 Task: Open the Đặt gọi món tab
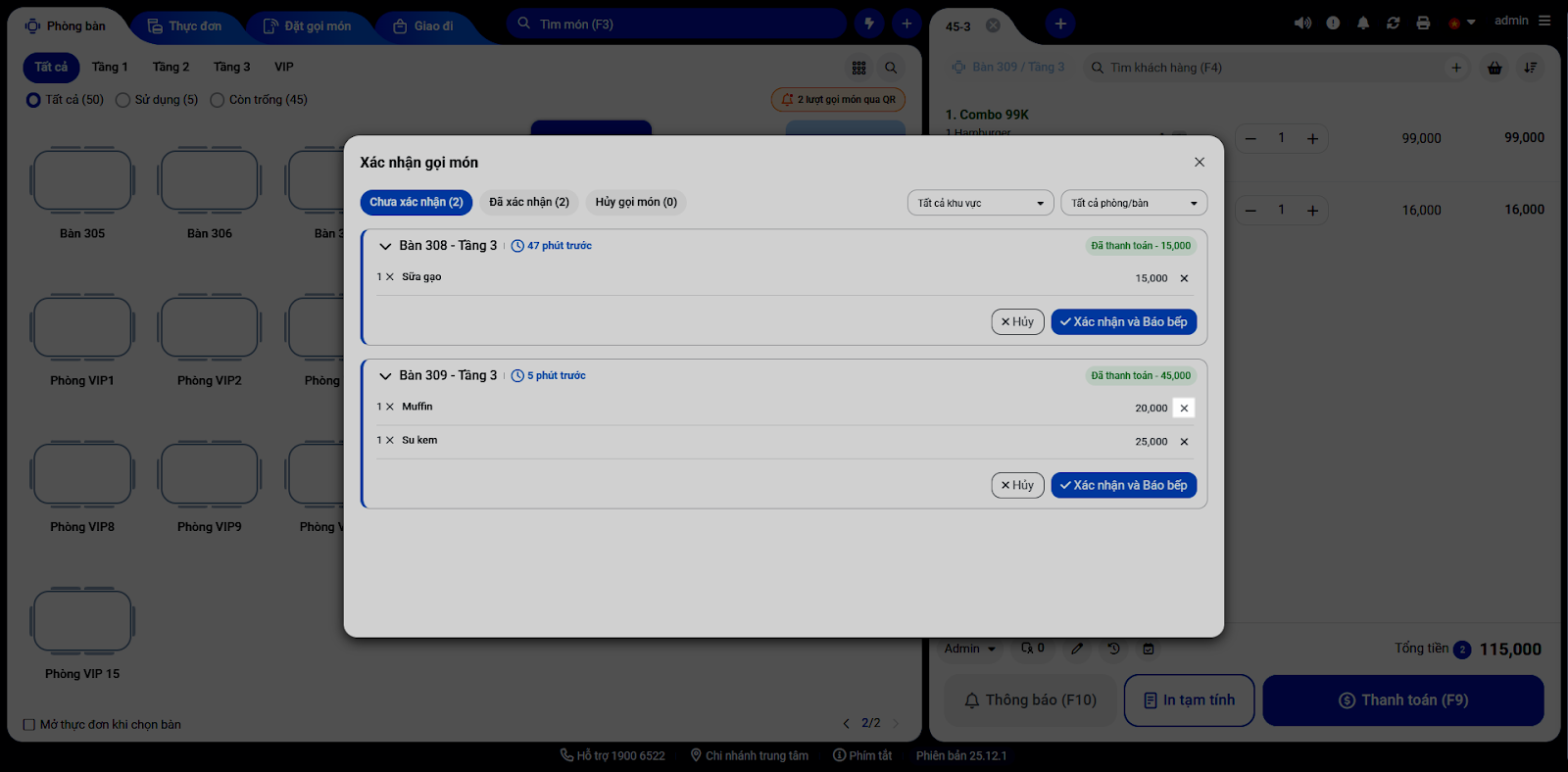coord(308,26)
